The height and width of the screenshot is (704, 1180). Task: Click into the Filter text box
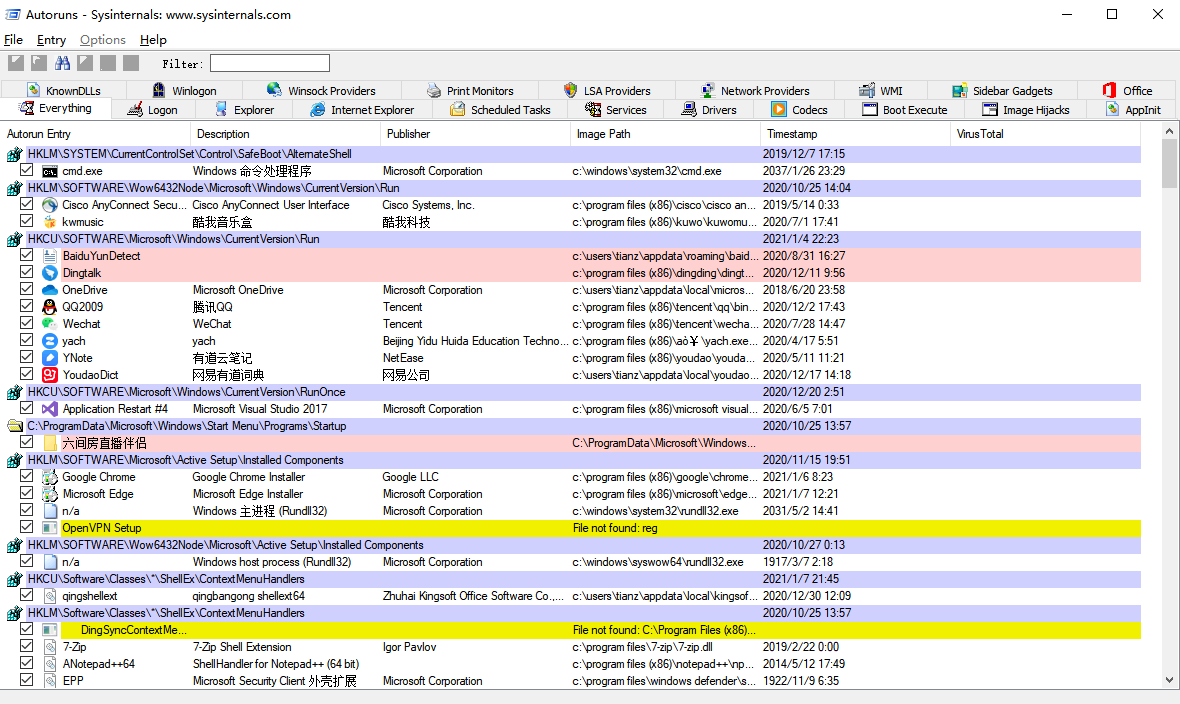pyautogui.click(x=269, y=63)
